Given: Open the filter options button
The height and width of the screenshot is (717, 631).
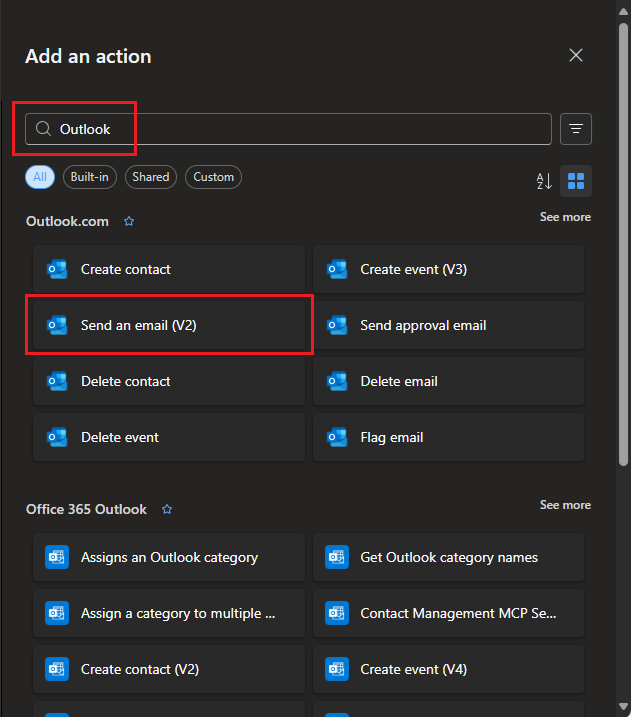Looking at the screenshot, I should pos(576,129).
